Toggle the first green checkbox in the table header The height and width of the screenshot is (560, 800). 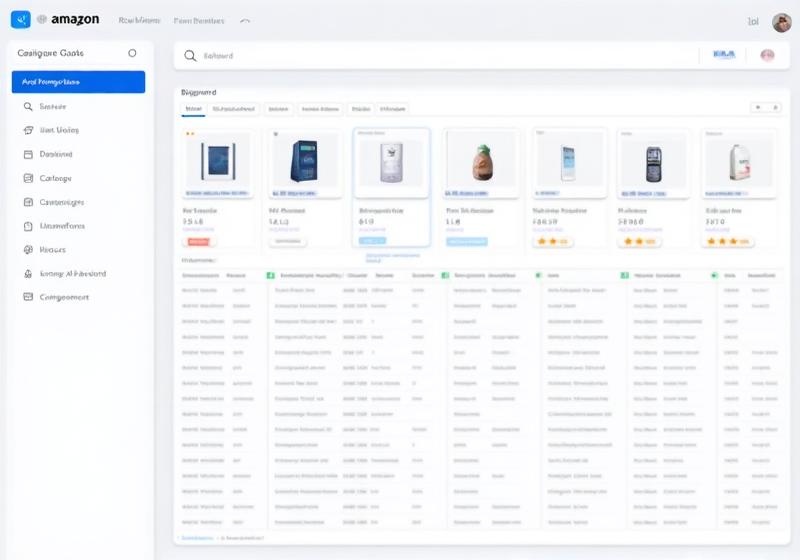click(x=270, y=275)
